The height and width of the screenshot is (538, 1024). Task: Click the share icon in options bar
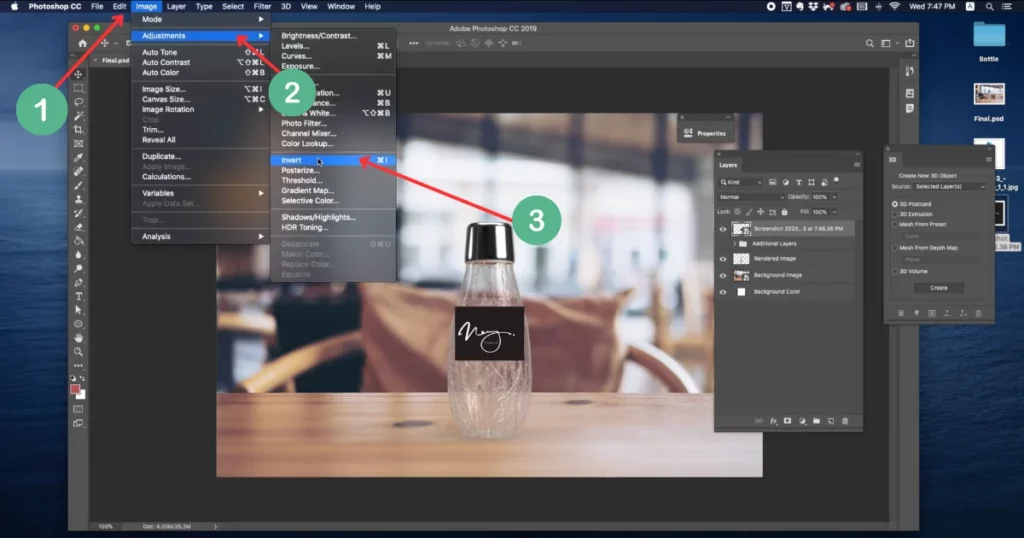[910, 43]
